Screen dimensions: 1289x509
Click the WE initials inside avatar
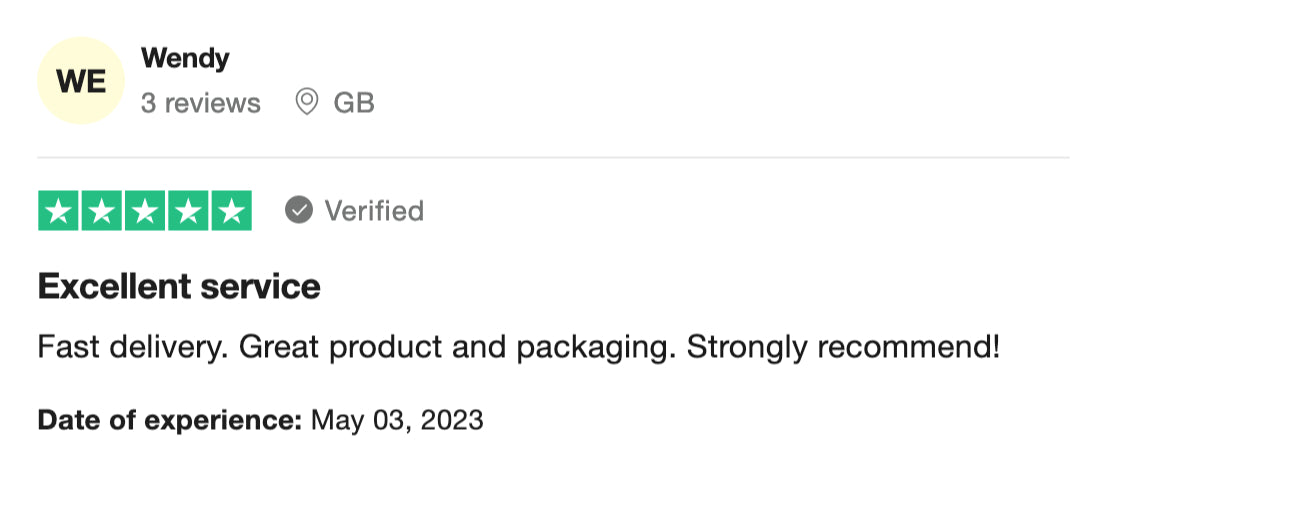(81, 82)
